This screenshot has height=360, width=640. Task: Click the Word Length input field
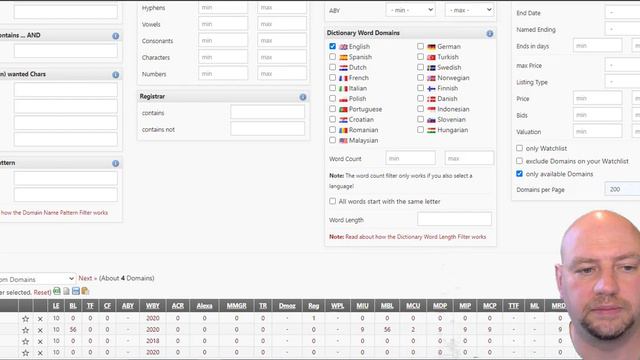coord(454,219)
